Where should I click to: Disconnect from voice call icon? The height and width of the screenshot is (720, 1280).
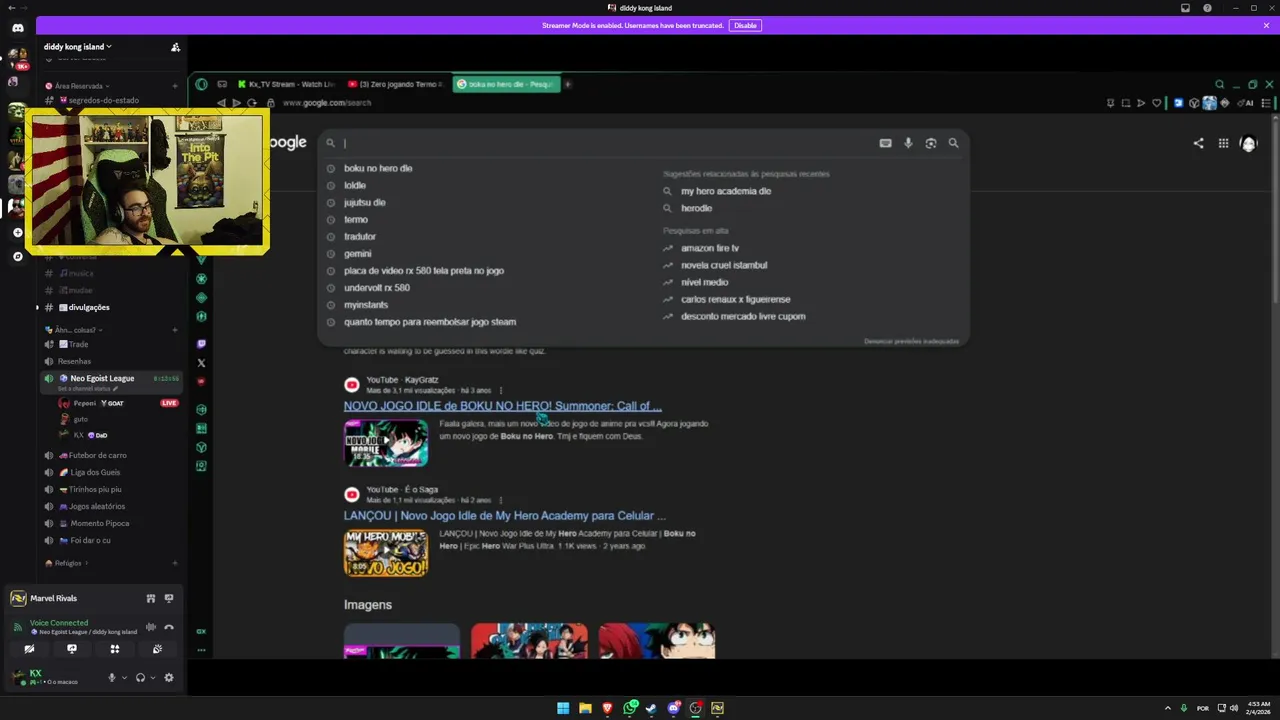coord(169,627)
